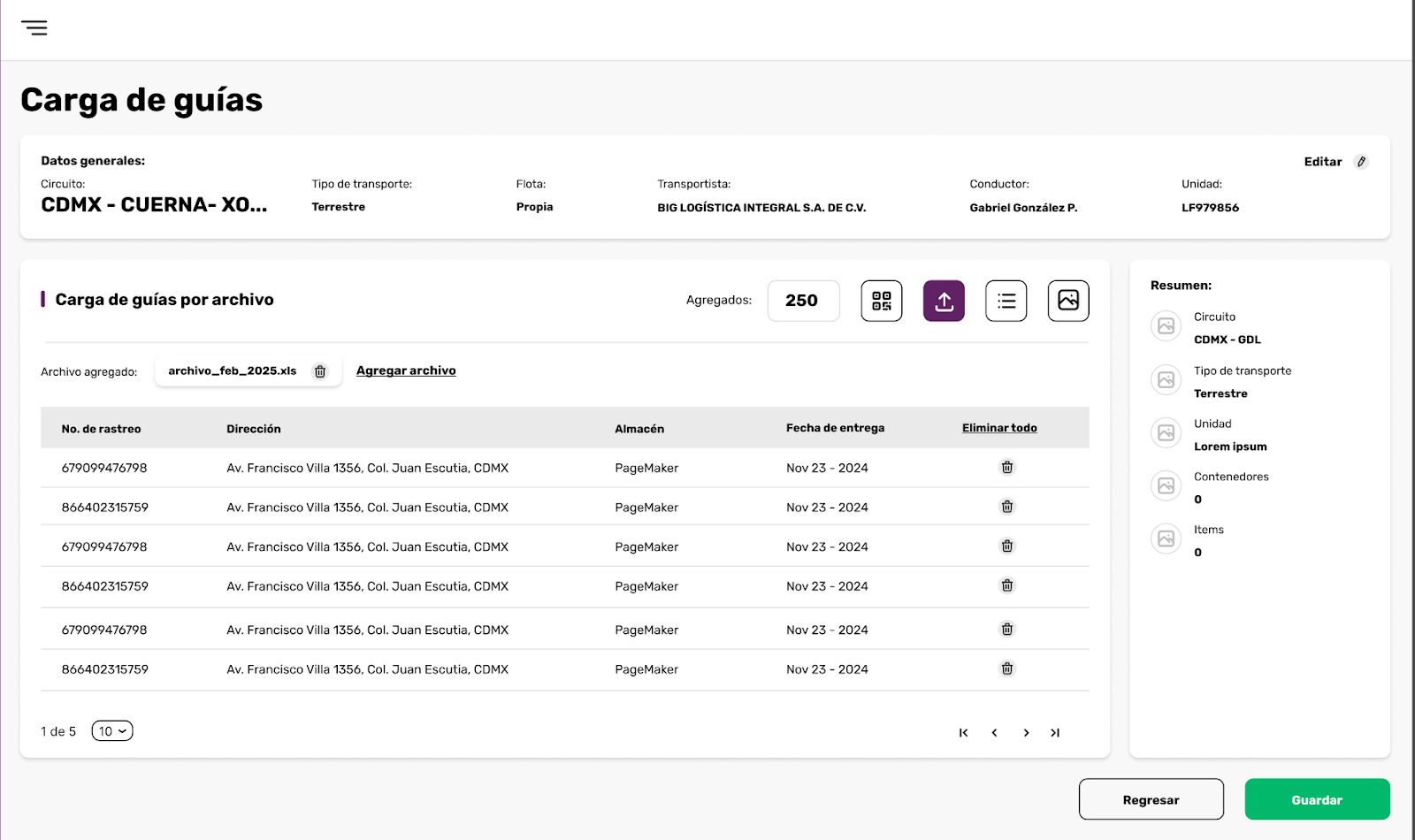The height and width of the screenshot is (840, 1415).
Task: Click the Almacén column header
Action: [x=639, y=429]
